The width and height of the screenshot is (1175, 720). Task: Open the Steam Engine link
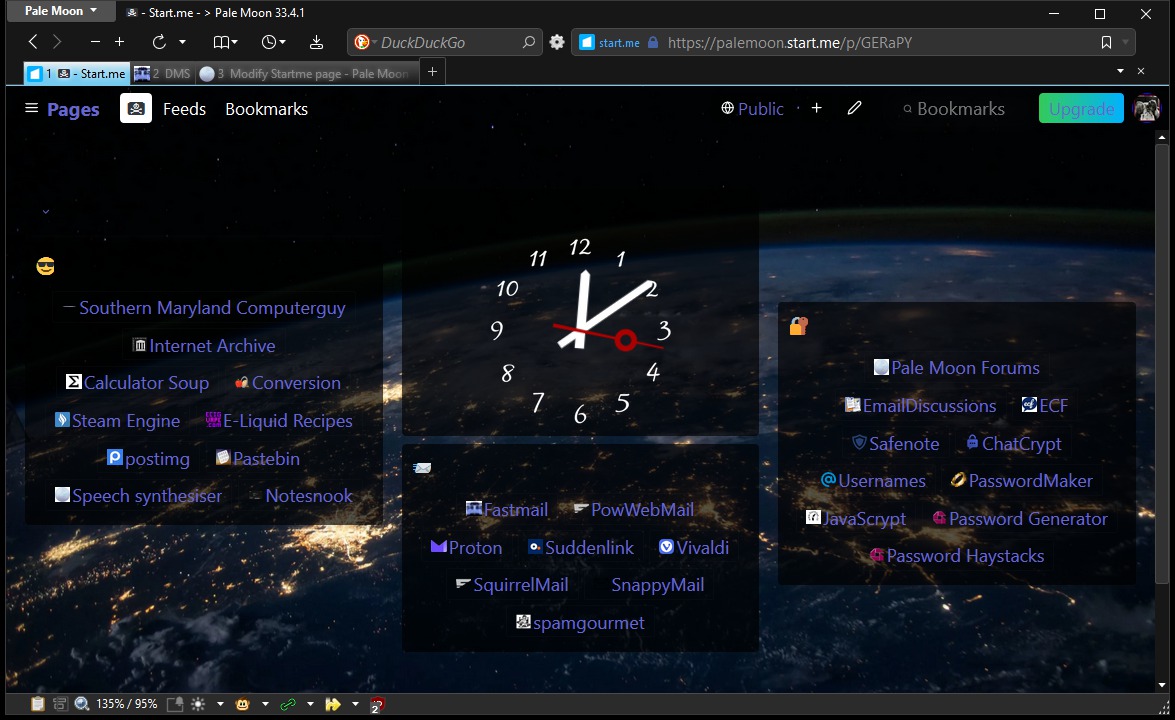[118, 421]
